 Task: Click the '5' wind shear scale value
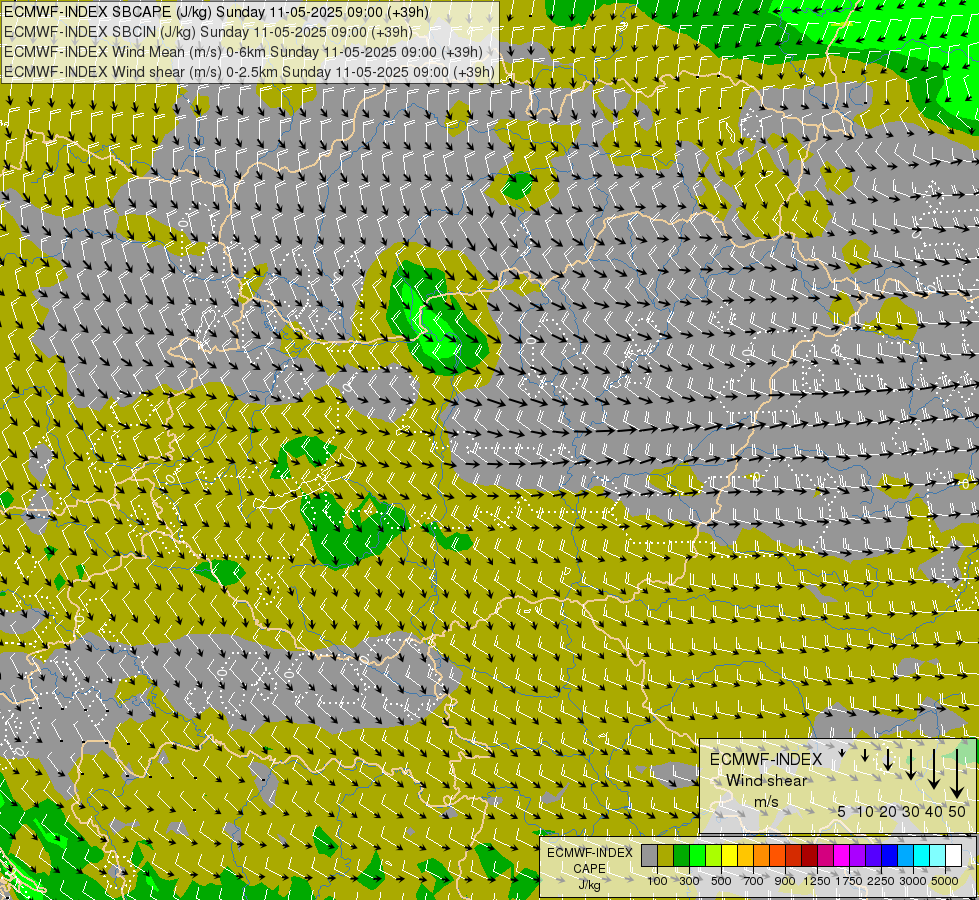point(842,812)
